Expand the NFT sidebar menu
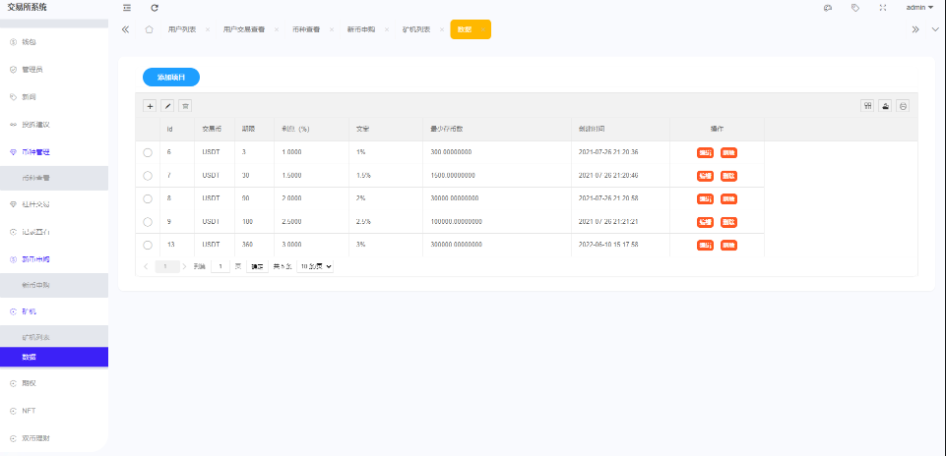 coord(54,411)
